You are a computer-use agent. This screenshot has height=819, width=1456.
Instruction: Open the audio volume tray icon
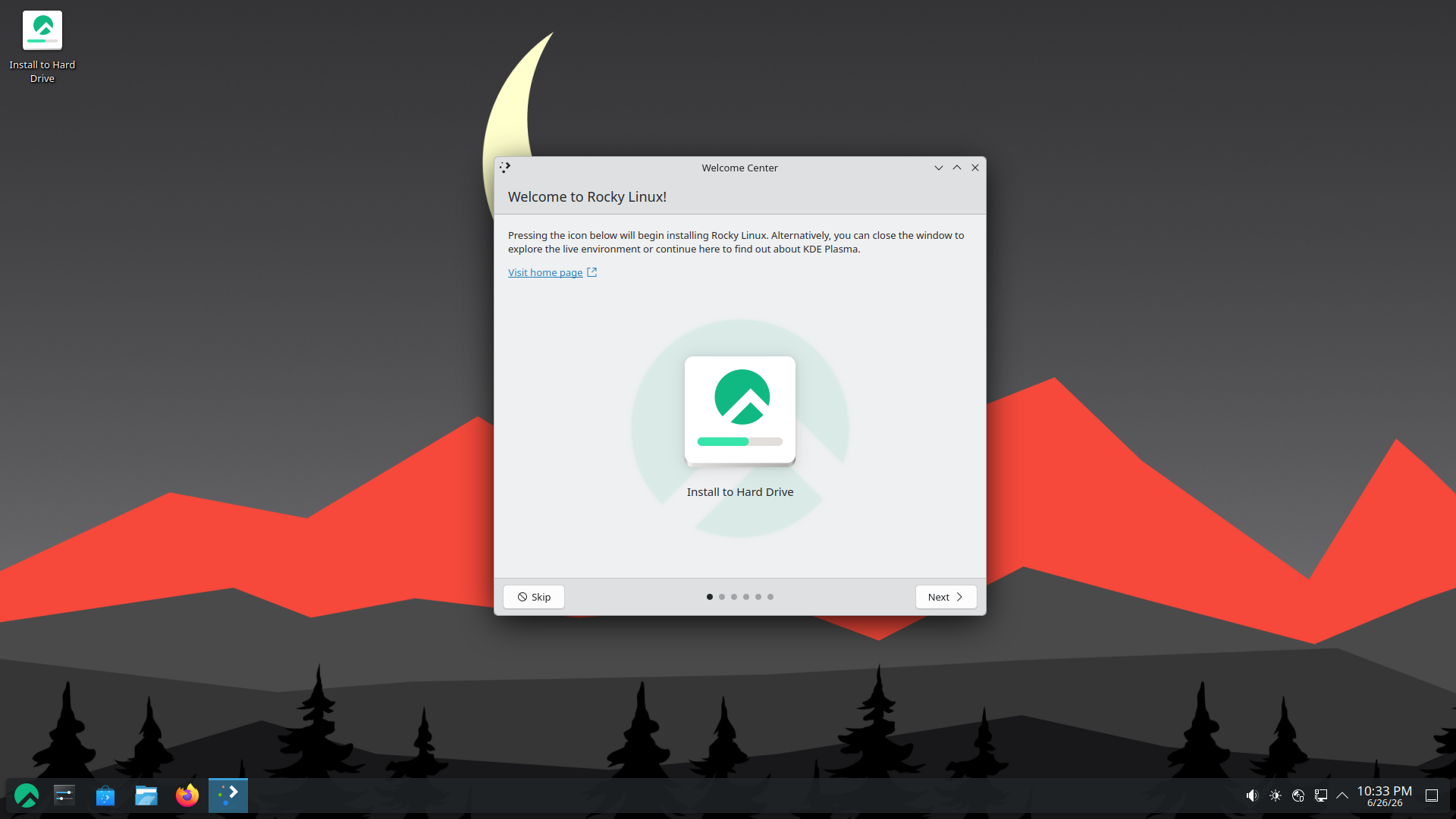1252,795
